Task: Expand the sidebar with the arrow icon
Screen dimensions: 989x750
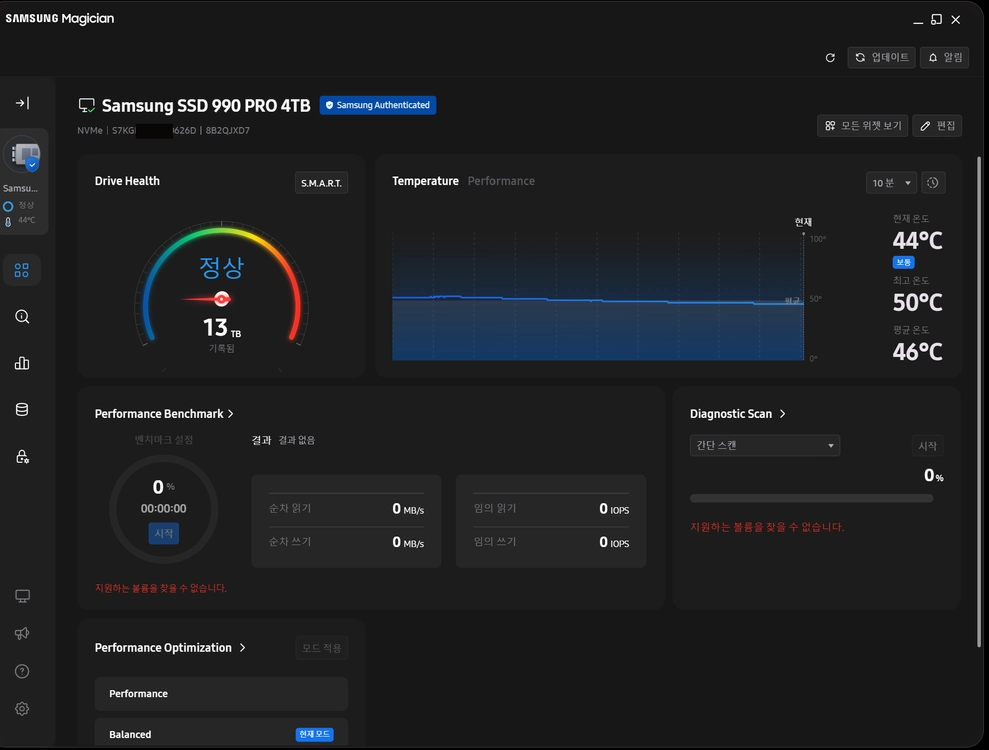Action: pos(22,103)
